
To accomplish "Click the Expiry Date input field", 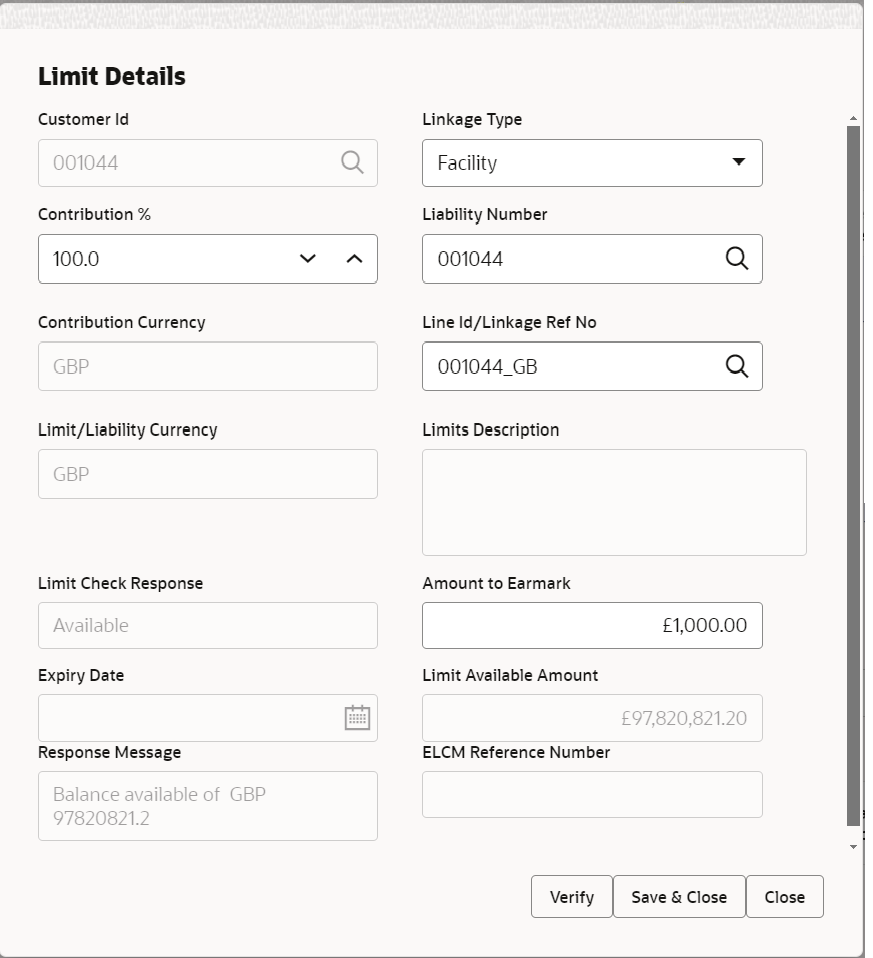I will click(189, 717).
